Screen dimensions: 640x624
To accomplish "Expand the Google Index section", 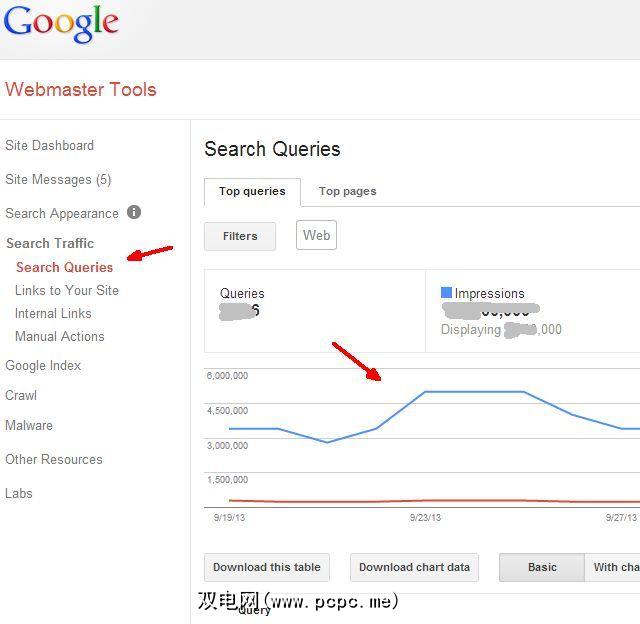I will click(x=43, y=366).
